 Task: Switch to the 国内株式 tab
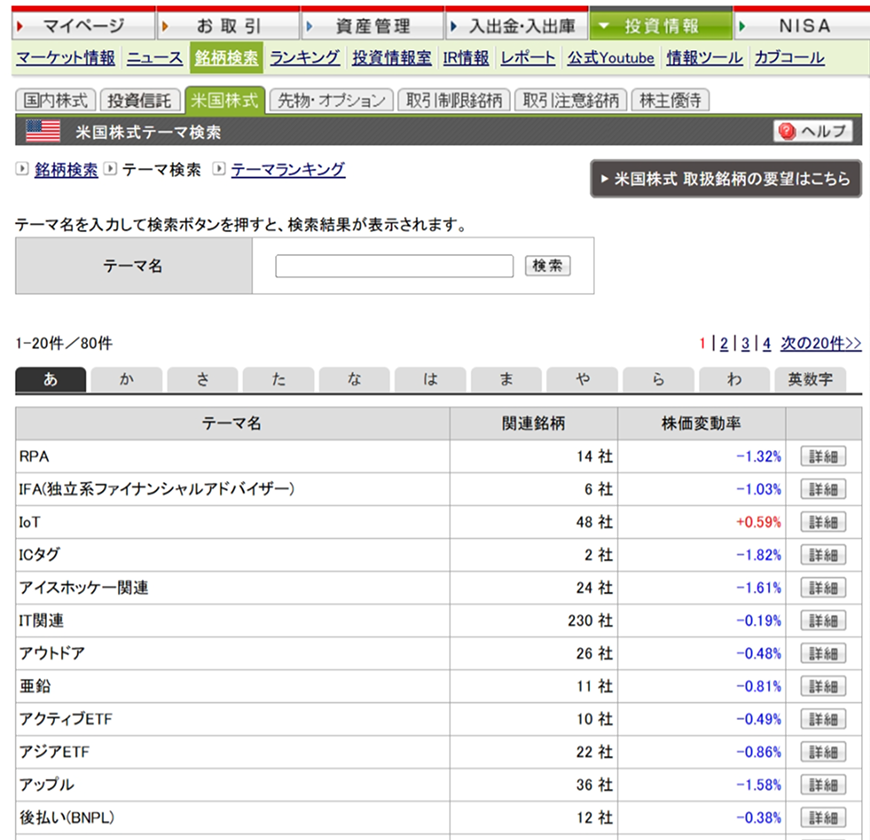[x=57, y=100]
